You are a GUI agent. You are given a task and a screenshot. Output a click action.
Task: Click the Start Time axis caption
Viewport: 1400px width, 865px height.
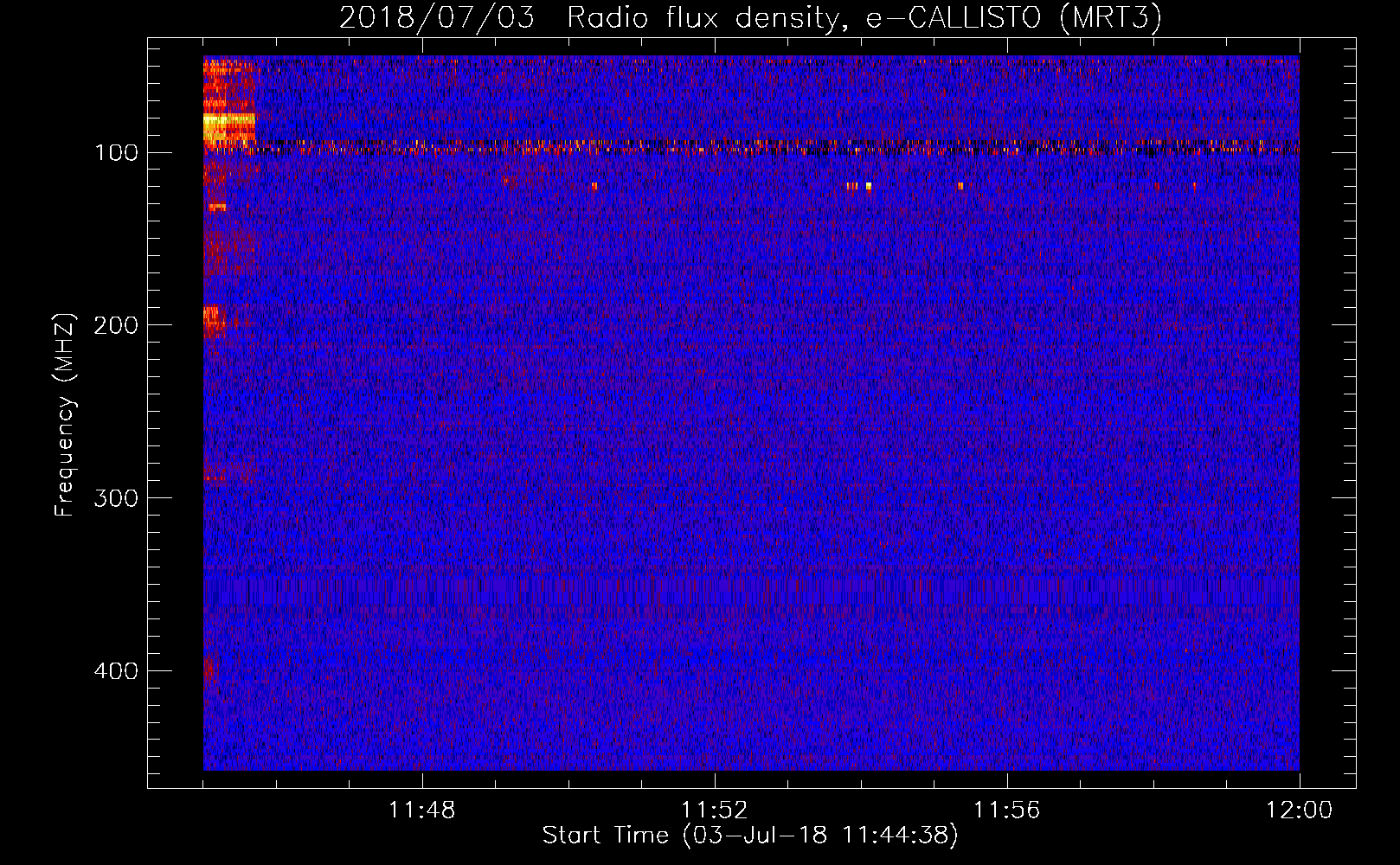pos(750,836)
